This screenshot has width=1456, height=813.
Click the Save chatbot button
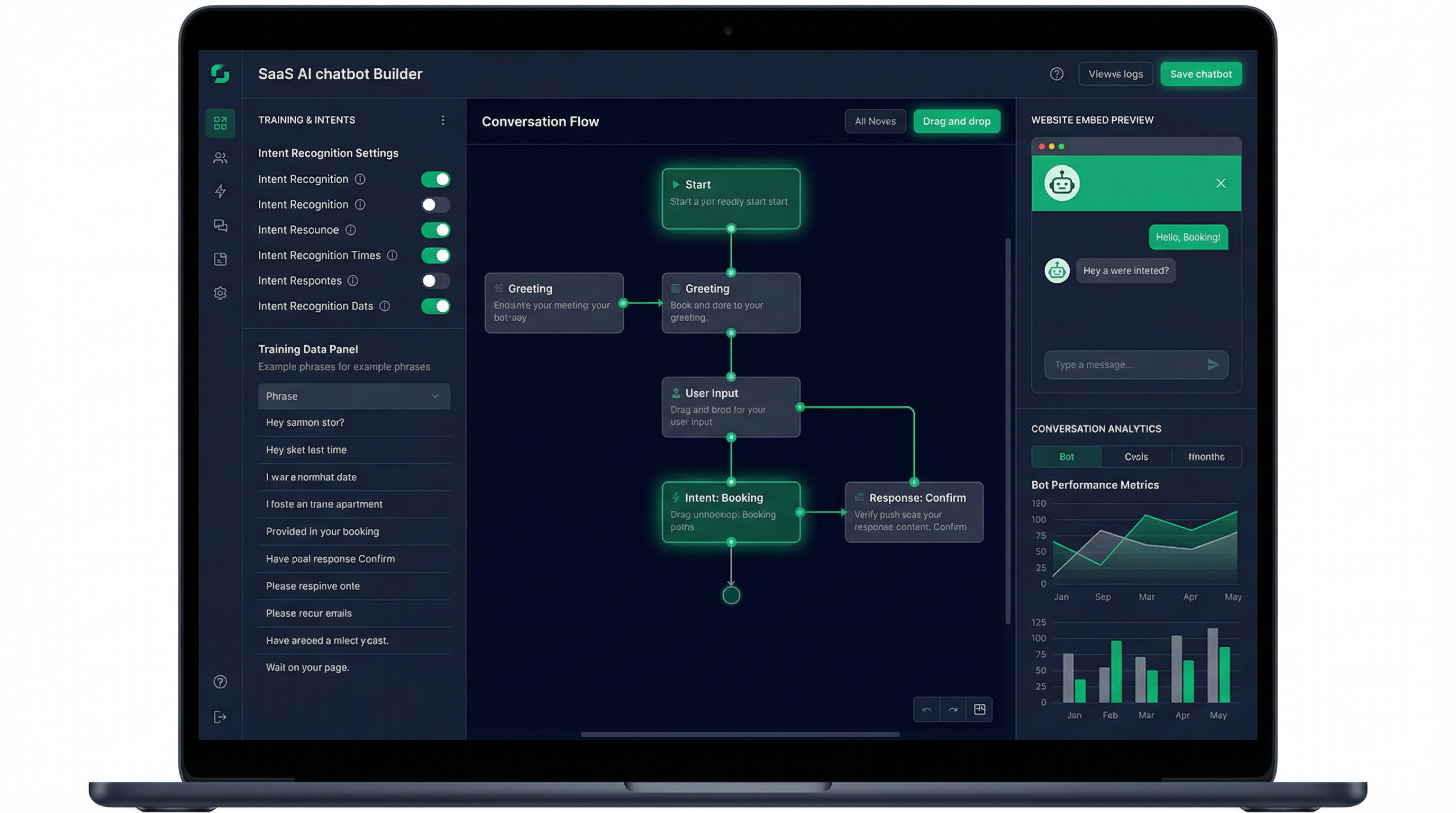(x=1200, y=74)
